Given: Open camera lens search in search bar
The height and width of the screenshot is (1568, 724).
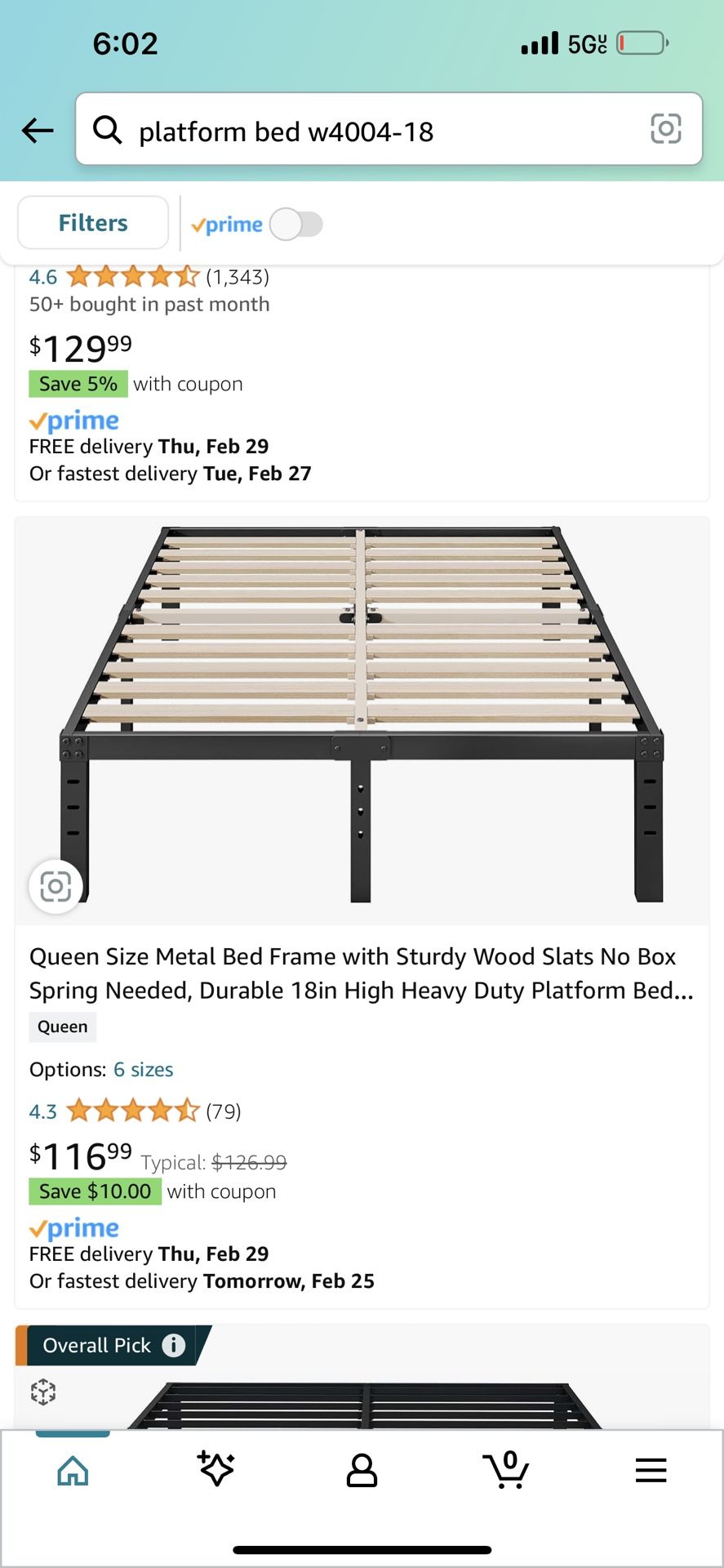Looking at the screenshot, I should 665,129.
